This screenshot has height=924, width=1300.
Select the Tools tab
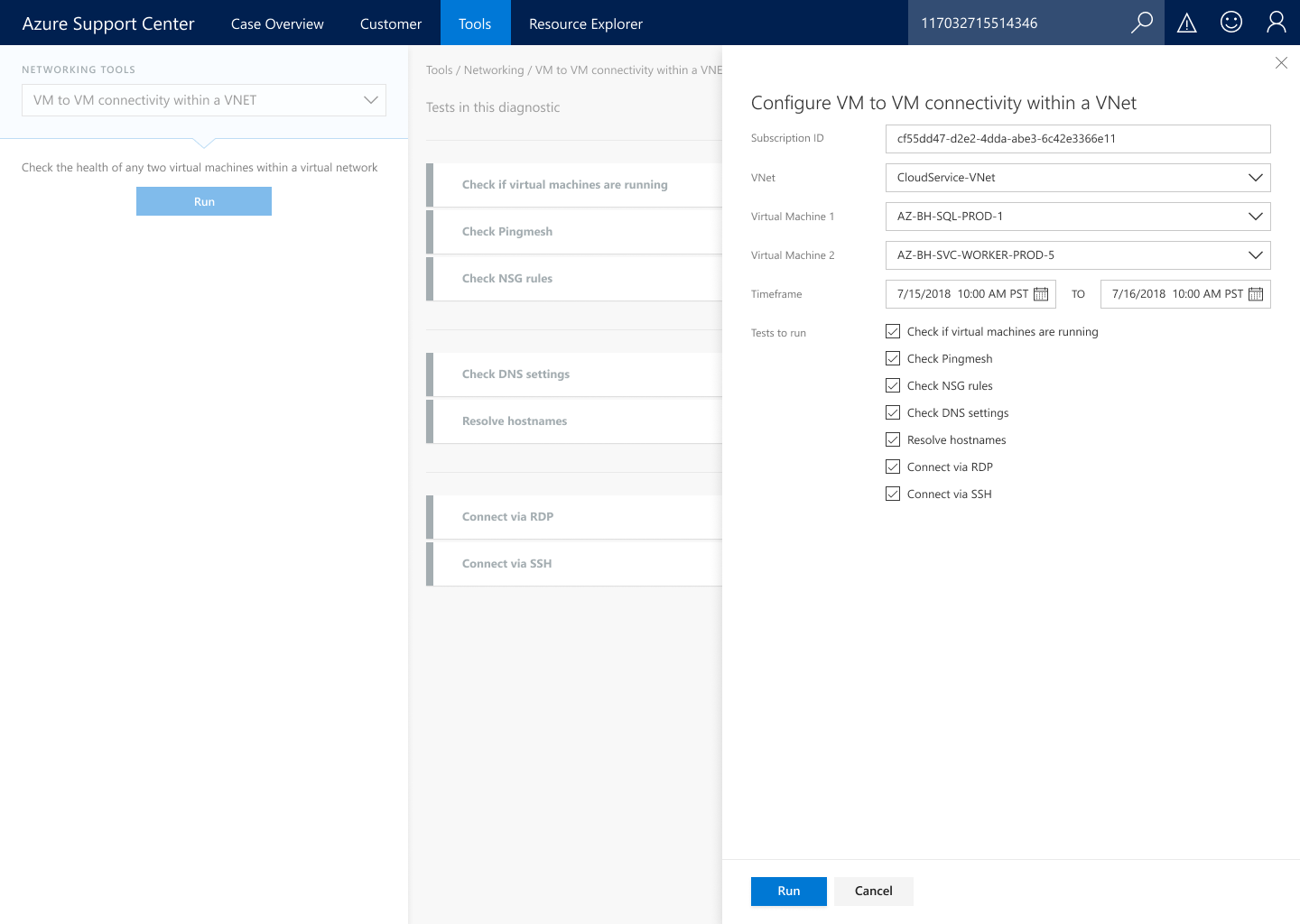coord(475,23)
